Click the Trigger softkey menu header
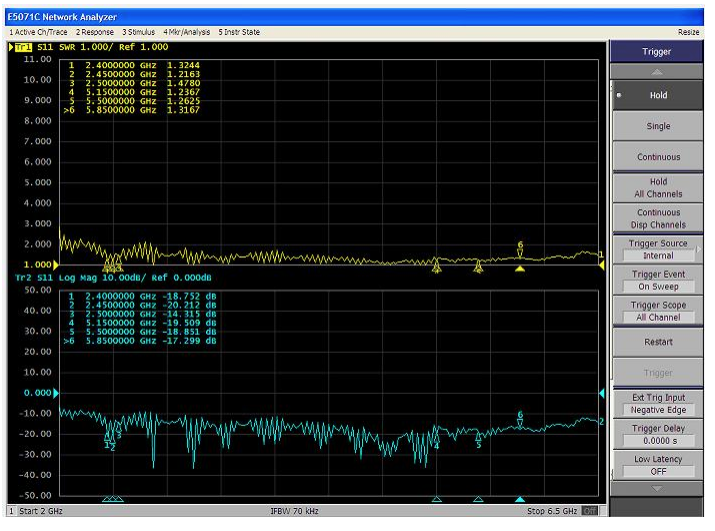The width and height of the screenshot is (715, 531). 657,52
